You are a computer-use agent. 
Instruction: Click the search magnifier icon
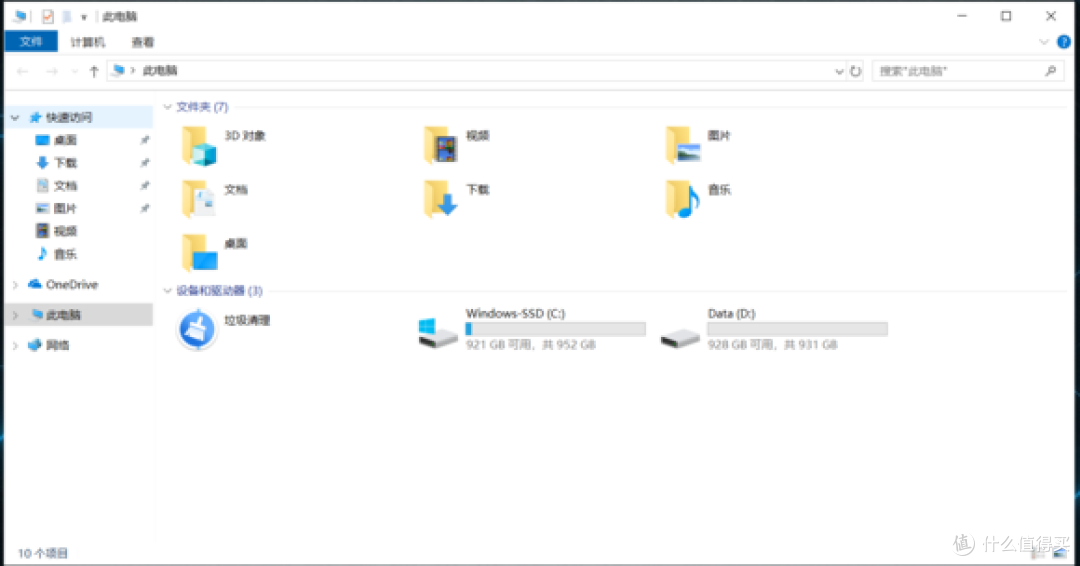1050,70
